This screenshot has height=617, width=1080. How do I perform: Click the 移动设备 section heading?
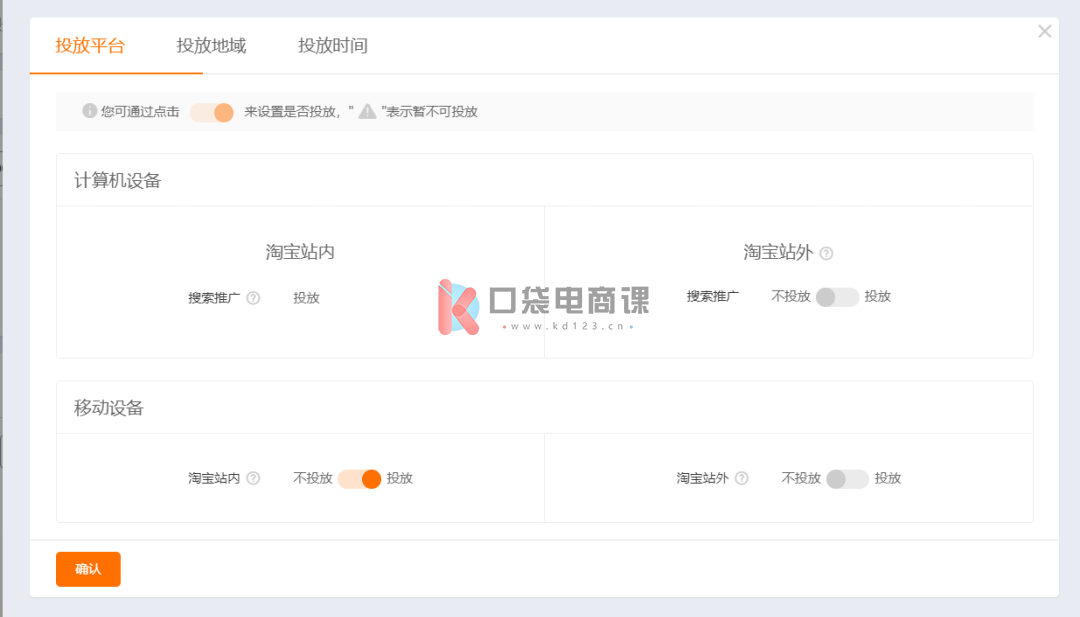(108, 408)
